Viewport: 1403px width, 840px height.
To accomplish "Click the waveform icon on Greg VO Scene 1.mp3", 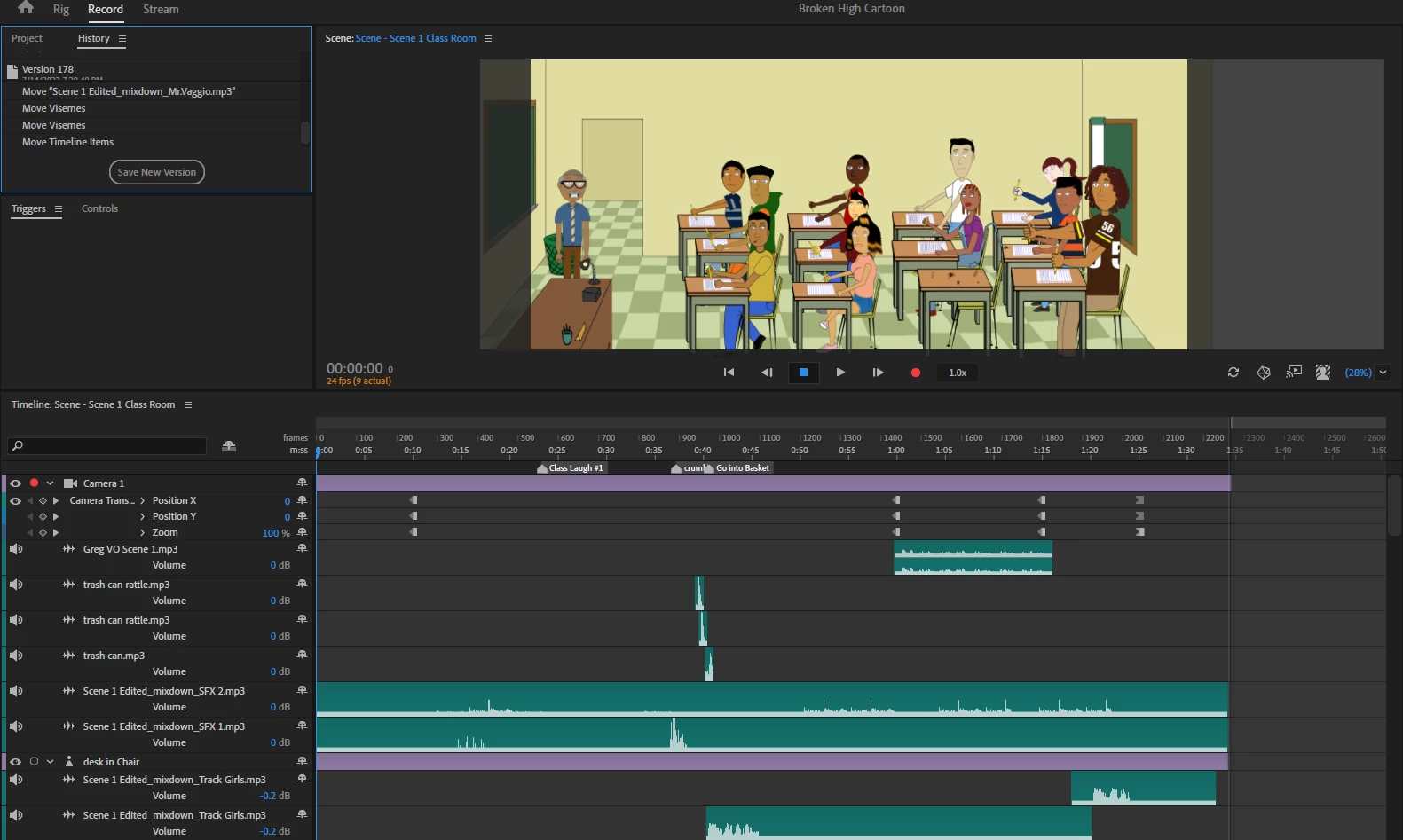I will 69,549.
